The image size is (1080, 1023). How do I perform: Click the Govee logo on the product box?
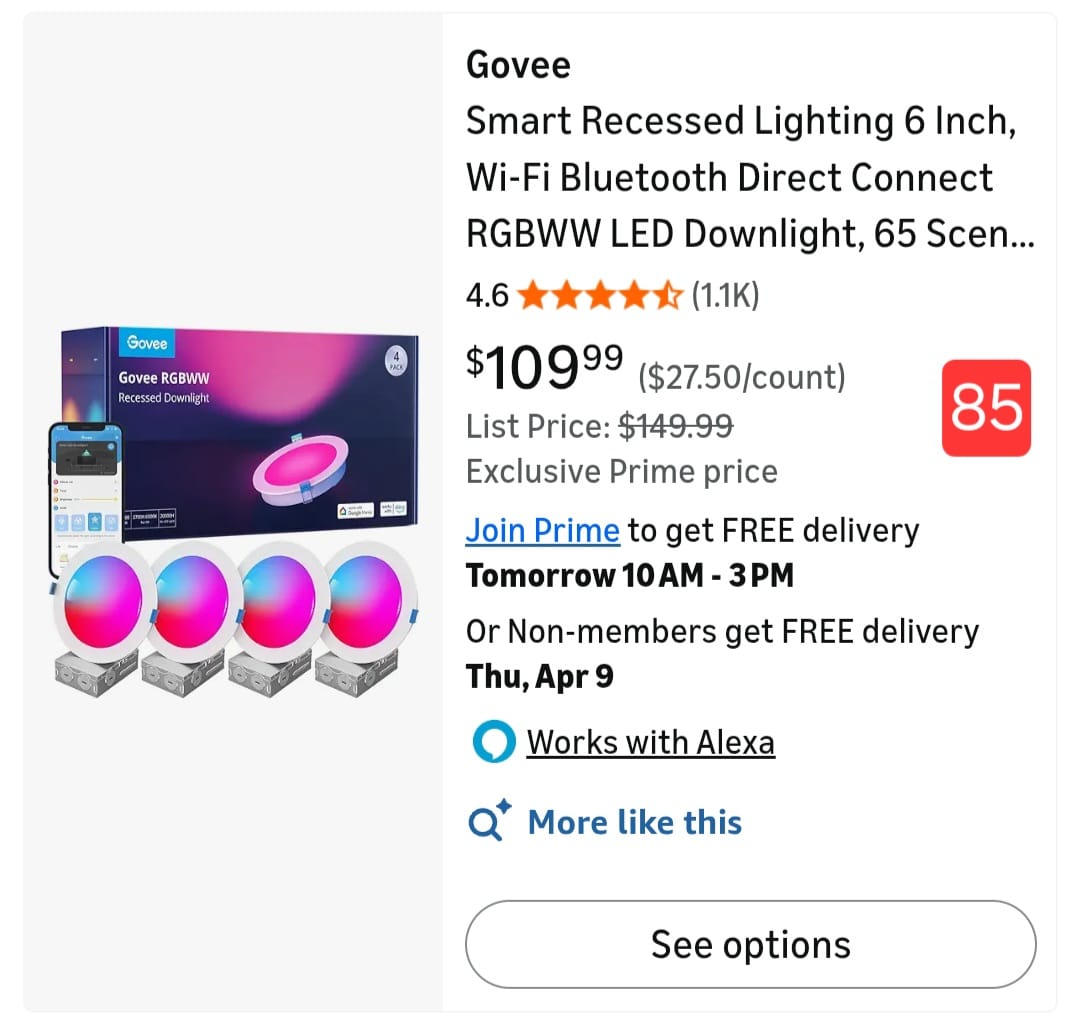[x=146, y=343]
